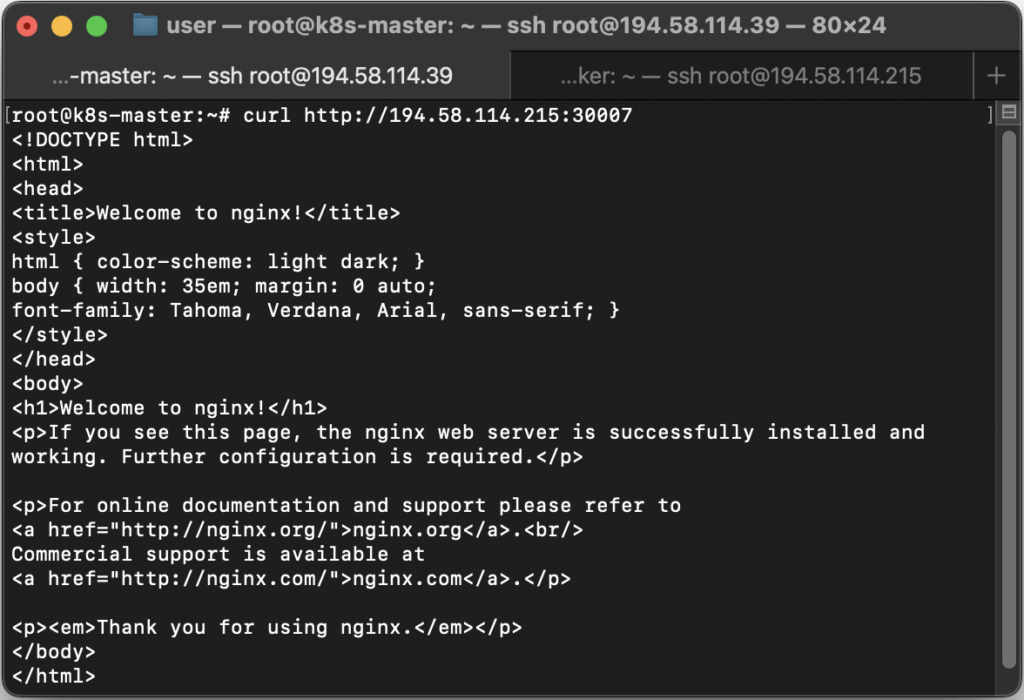Click the root@k8s-master prompt text
Image resolution: width=1024 pixels, height=700 pixels.
tap(120, 116)
